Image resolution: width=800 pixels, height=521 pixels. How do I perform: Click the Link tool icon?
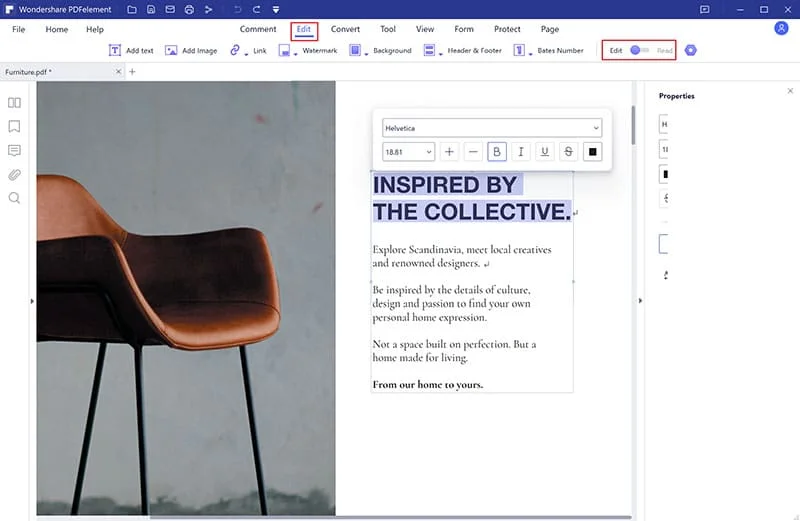[235, 50]
